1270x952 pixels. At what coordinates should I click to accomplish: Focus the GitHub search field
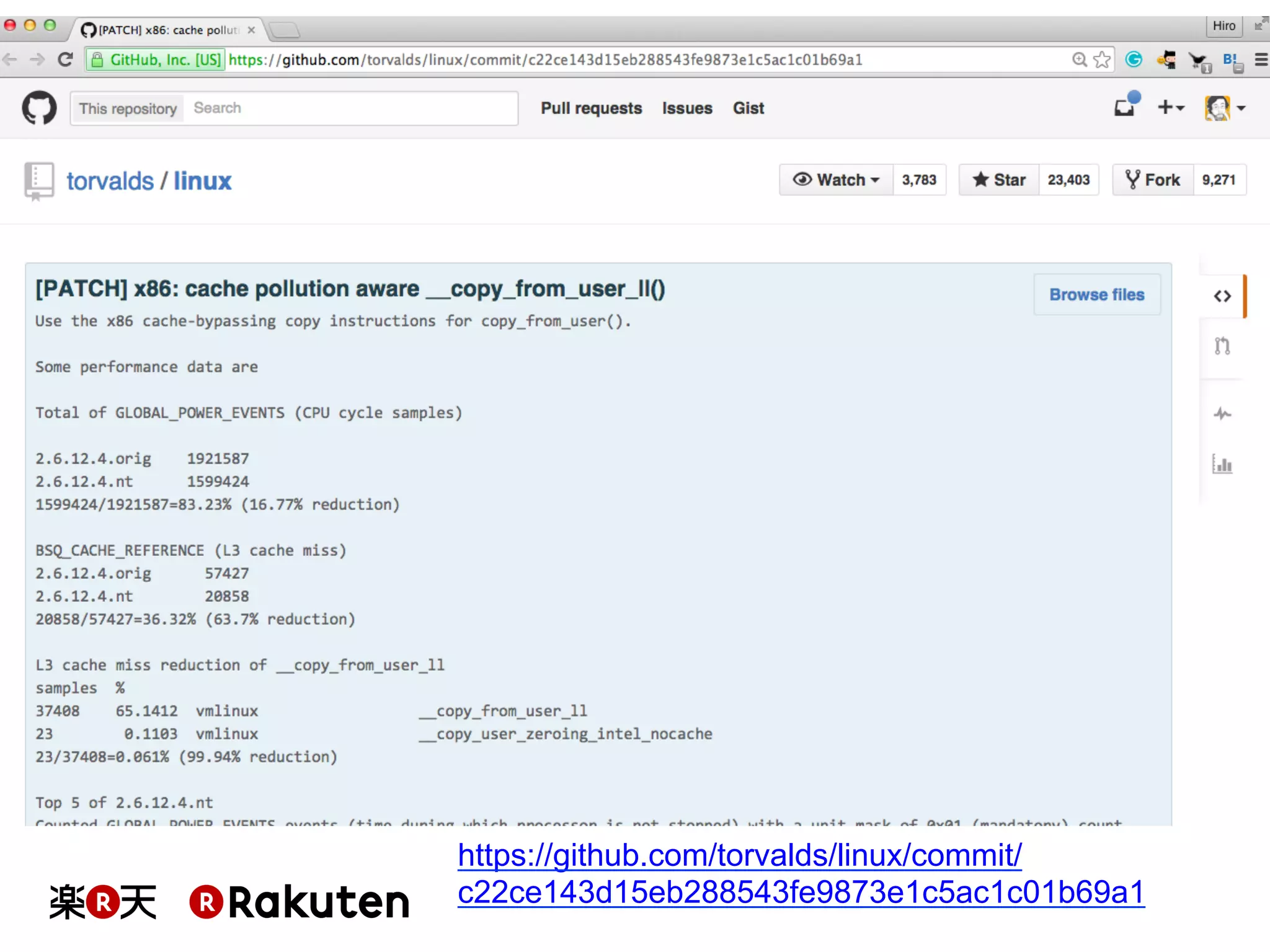coord(350,108)
